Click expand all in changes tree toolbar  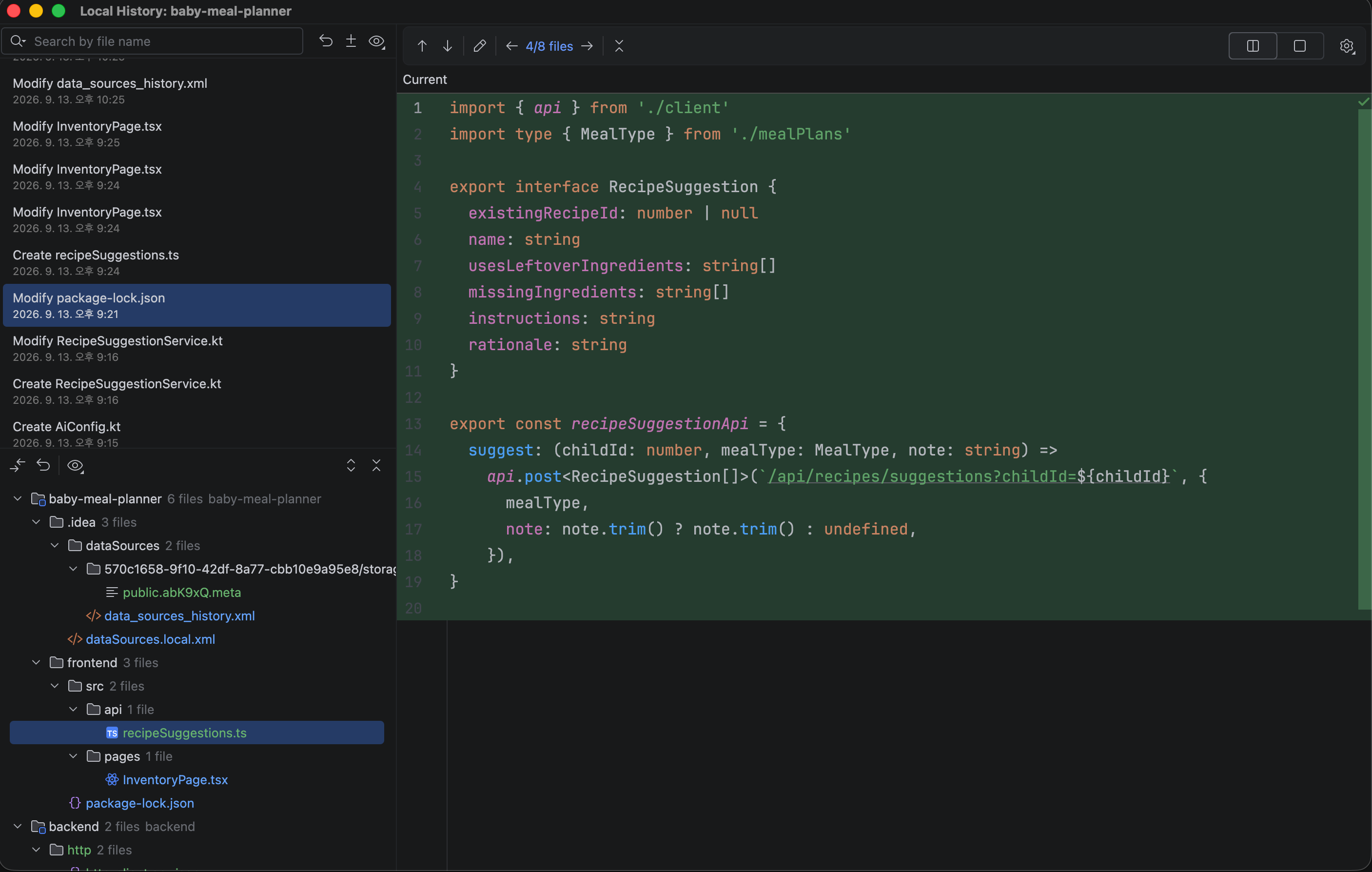[351, 466]
